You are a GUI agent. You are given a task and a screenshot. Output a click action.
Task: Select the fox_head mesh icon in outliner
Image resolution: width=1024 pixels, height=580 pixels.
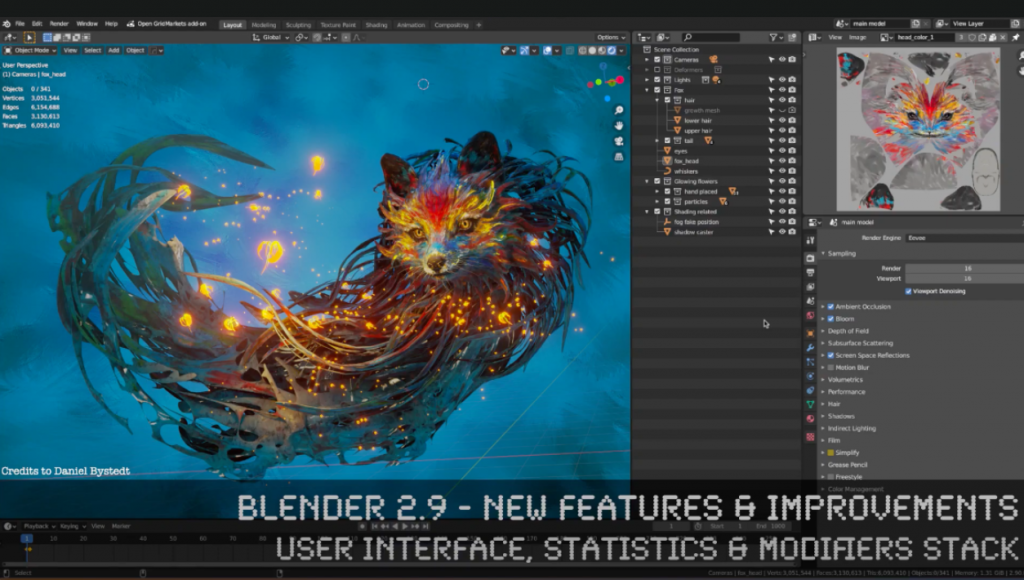click(x=667, y=161)
